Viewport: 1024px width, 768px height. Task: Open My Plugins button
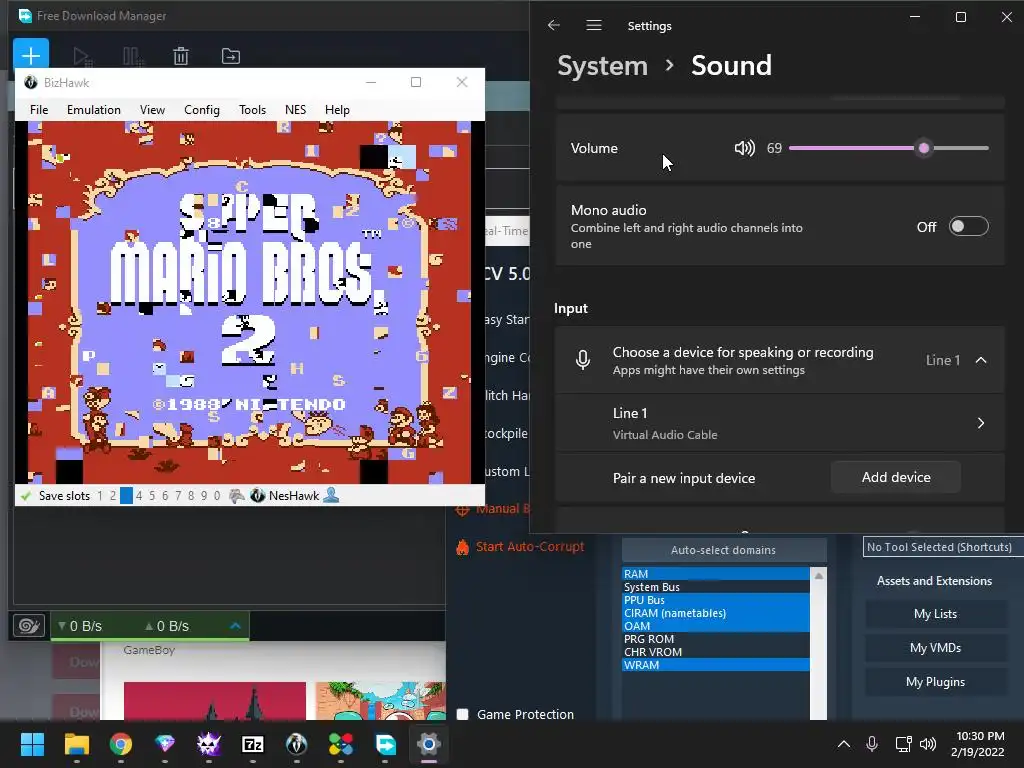pyautogui.click(x=935, y=682)
